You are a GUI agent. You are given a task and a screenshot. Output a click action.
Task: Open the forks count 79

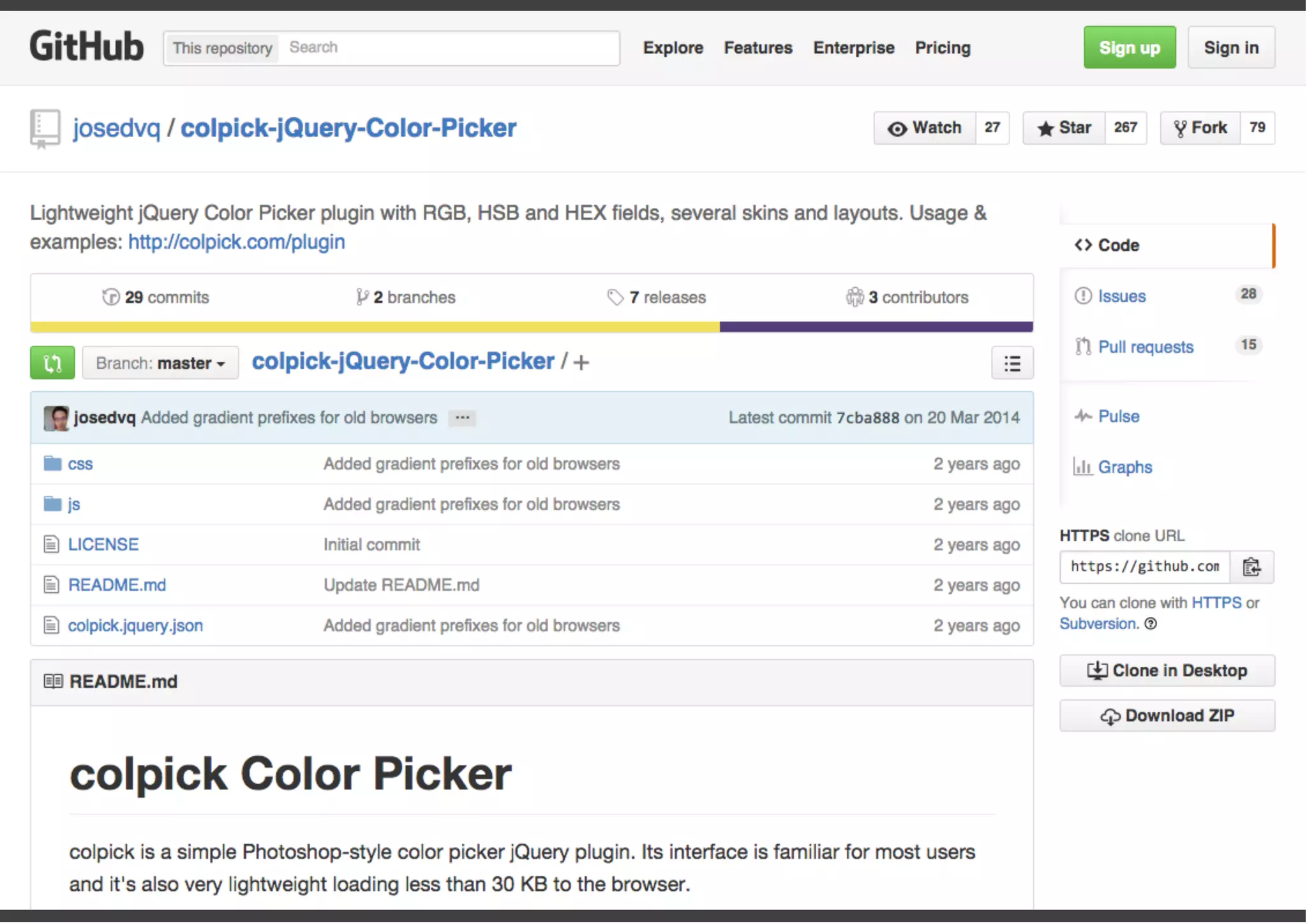pyautogui.click(x=1257, y=128)
